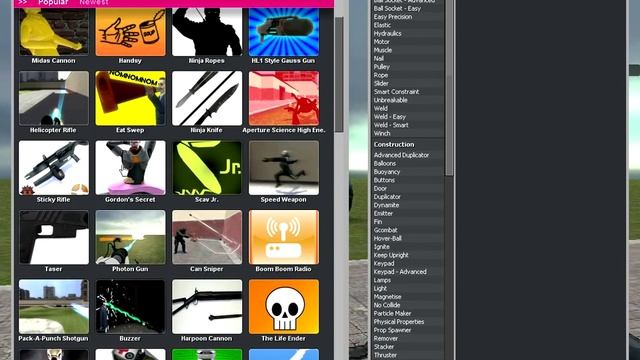Choose the Elastic constraint tool
The width and height of the screenshot is (640, 360).
click(x=382, y=25)
